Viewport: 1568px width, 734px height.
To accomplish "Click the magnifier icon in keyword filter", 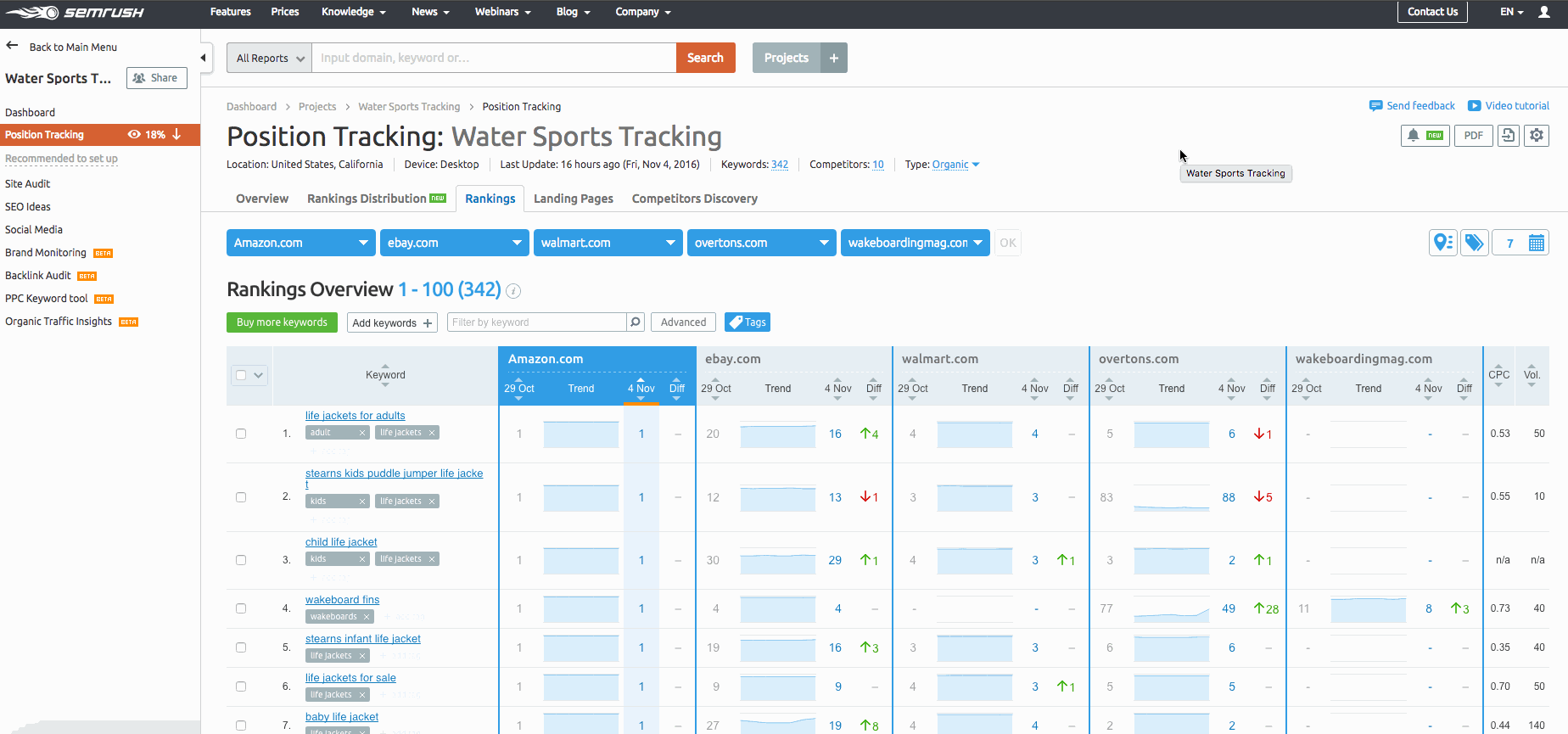I will (x=635, y=322).
